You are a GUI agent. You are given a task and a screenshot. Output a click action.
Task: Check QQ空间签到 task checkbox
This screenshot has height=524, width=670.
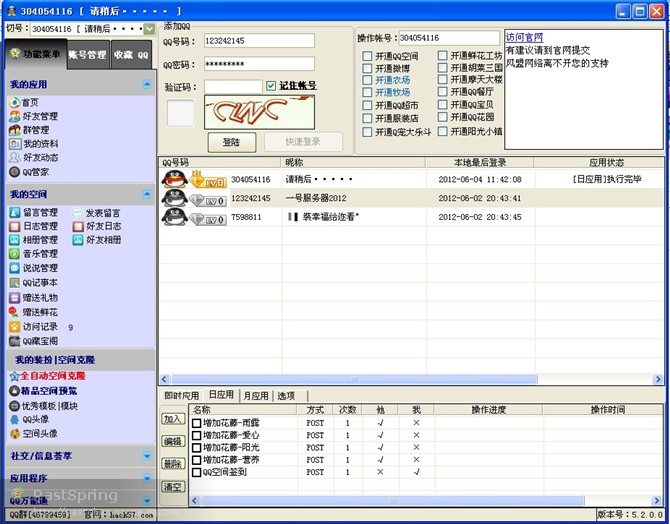[197, 472]
